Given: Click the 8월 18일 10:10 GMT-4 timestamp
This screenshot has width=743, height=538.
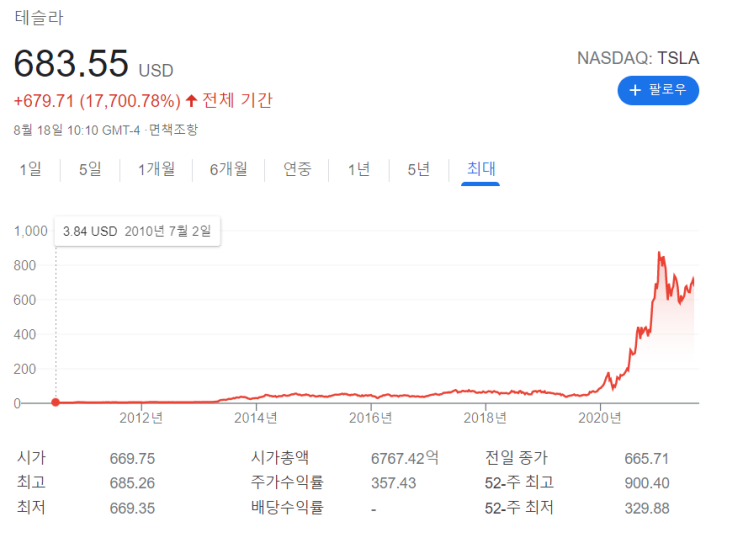Looking at the screenshot, I should pyautogui.click(x=77, y=130).
